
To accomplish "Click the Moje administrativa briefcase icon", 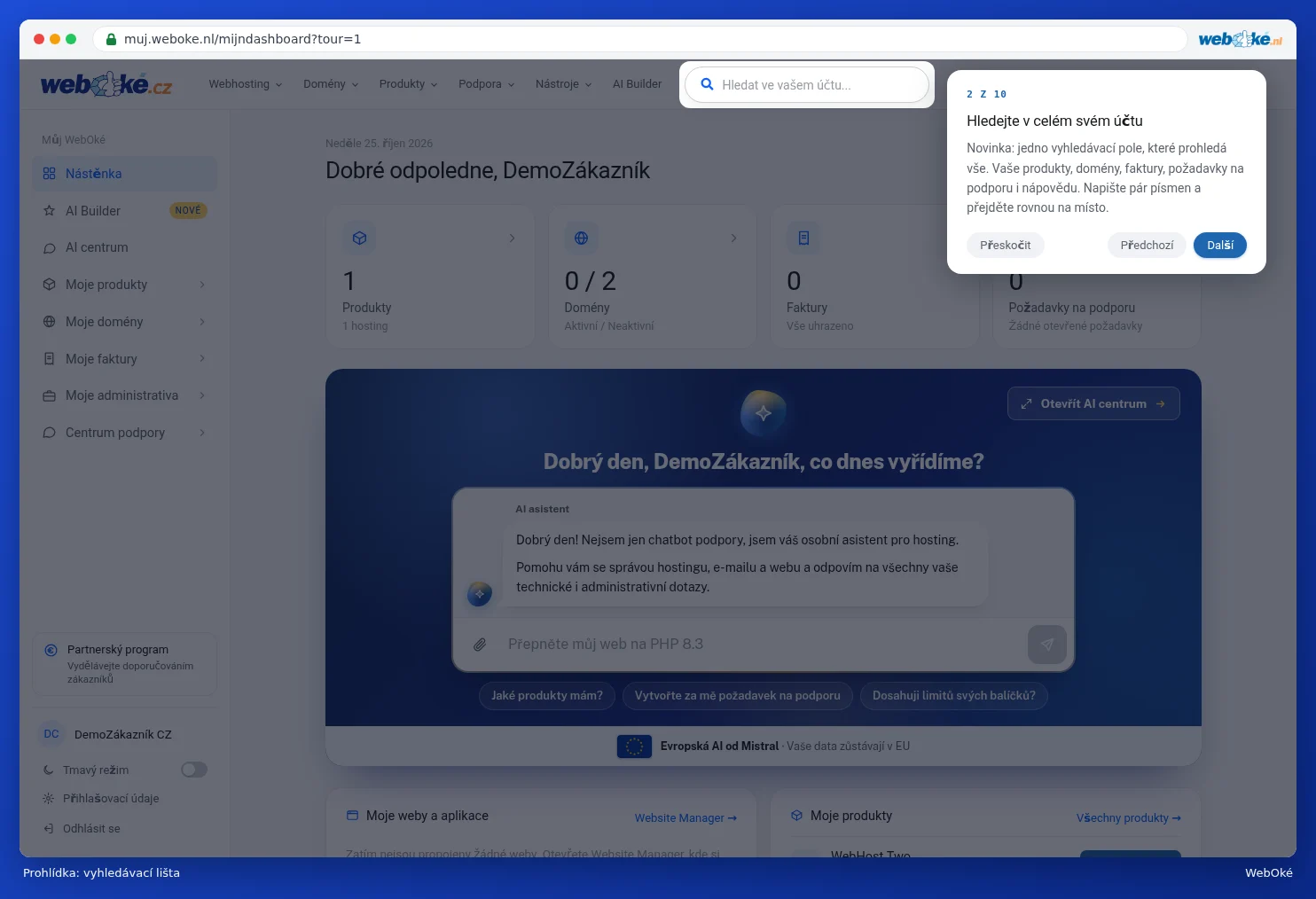I will (50, 396).
